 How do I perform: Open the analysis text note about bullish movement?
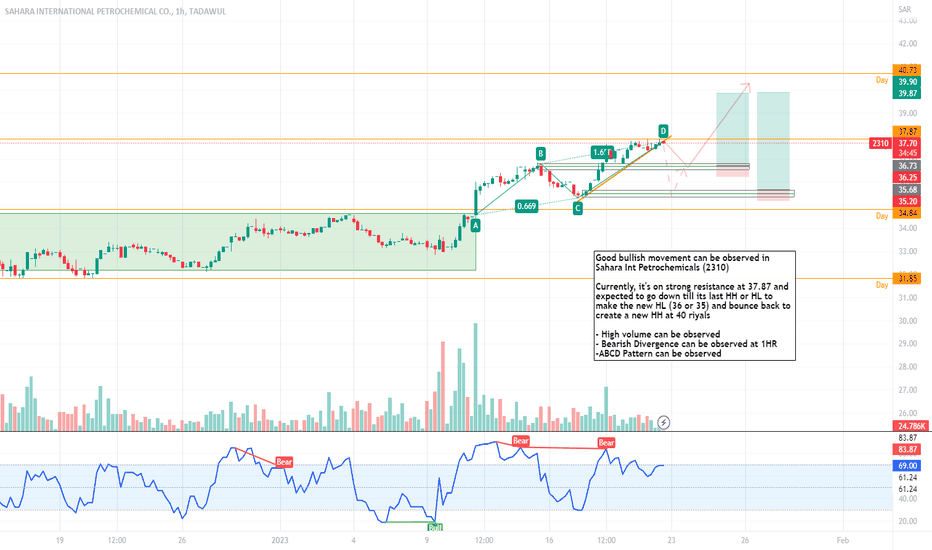pyautogui.click(x=694, y=306)
